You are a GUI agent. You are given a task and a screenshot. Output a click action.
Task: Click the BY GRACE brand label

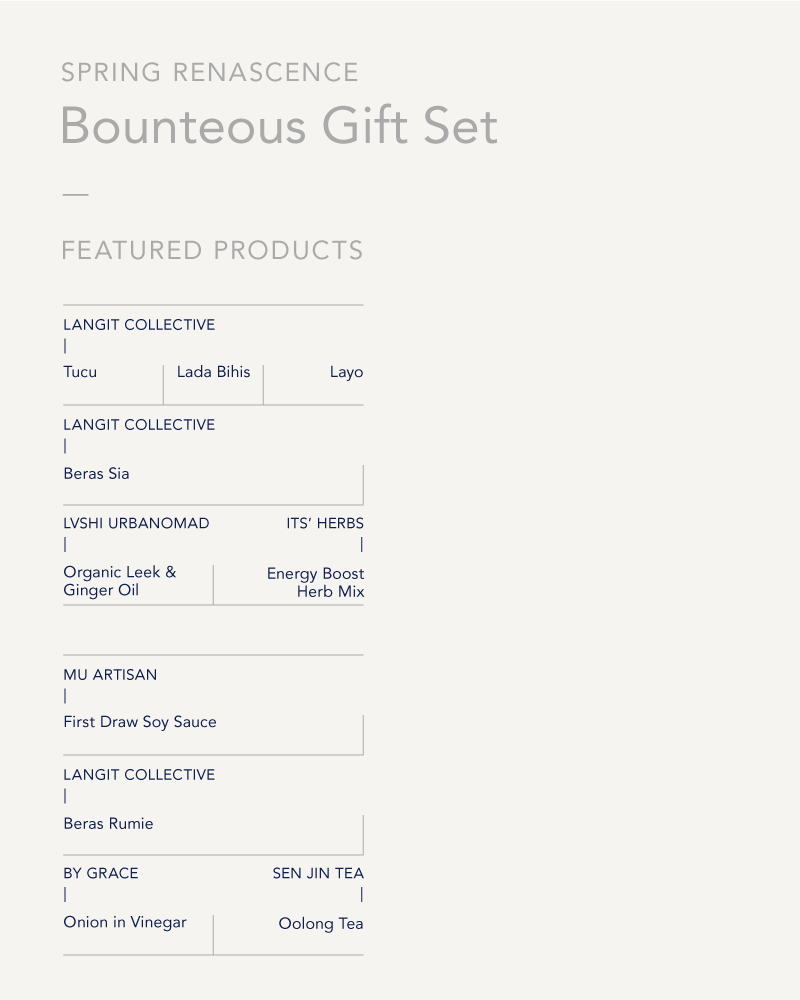(101, 873)
